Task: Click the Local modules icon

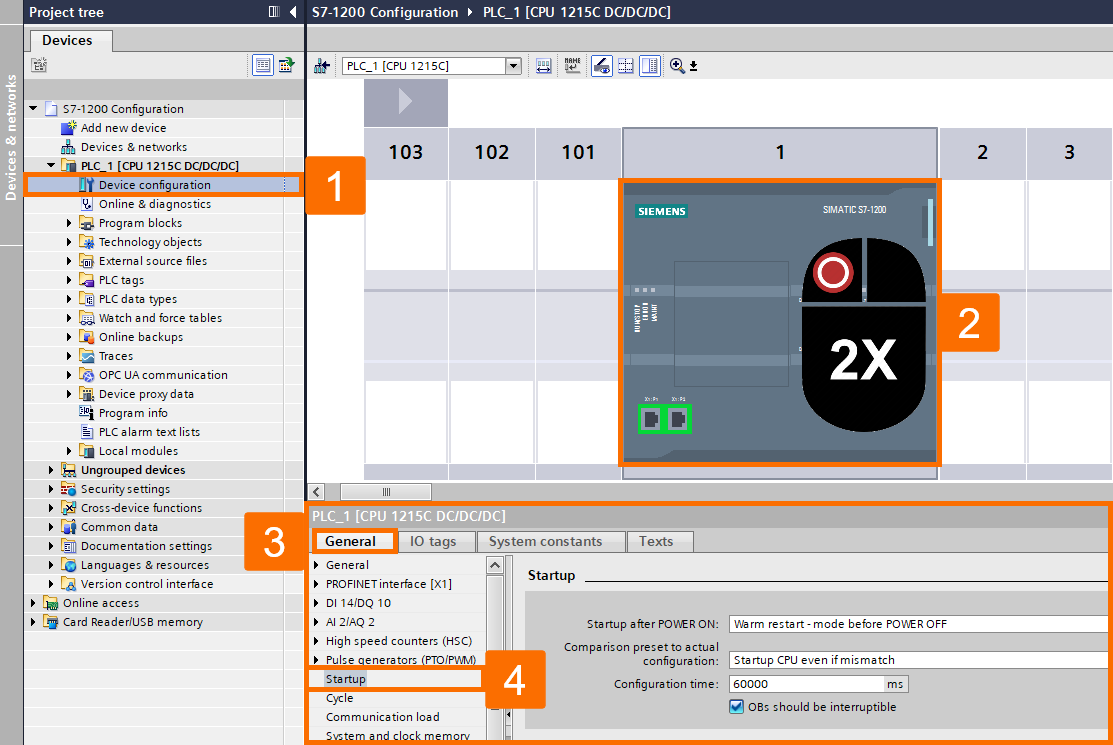Action: tap(87, 451)
